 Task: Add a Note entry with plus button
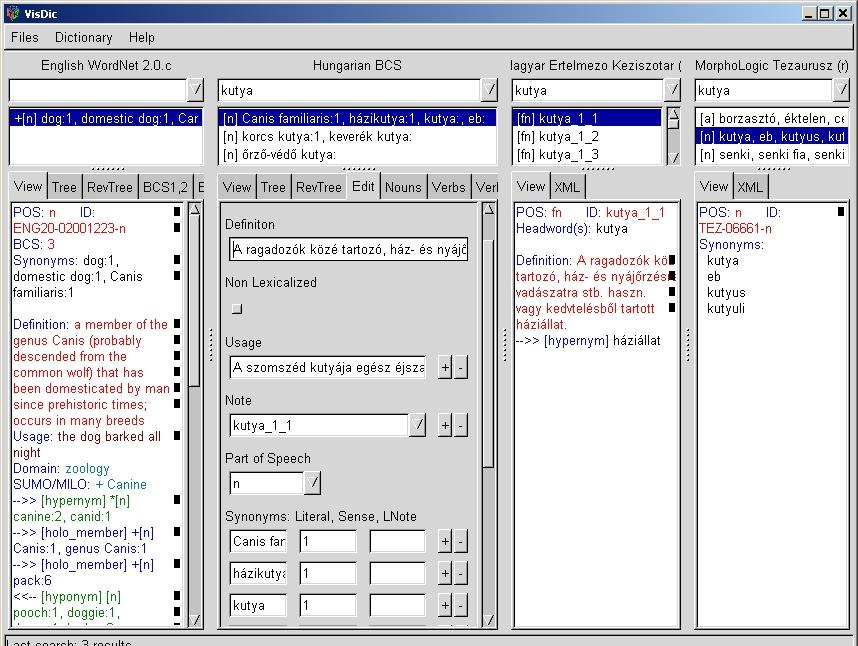click(x=445, y=426)
